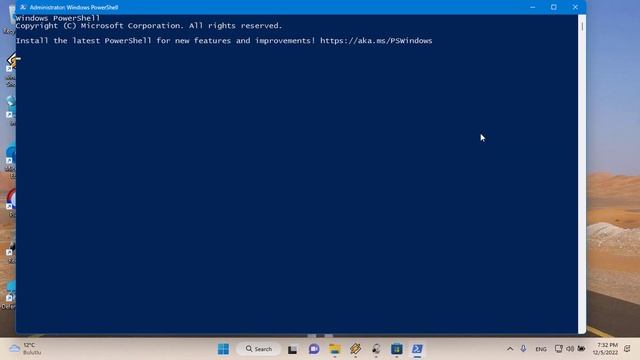Open the weather widget showing 12°C

[x=25, y=349]
